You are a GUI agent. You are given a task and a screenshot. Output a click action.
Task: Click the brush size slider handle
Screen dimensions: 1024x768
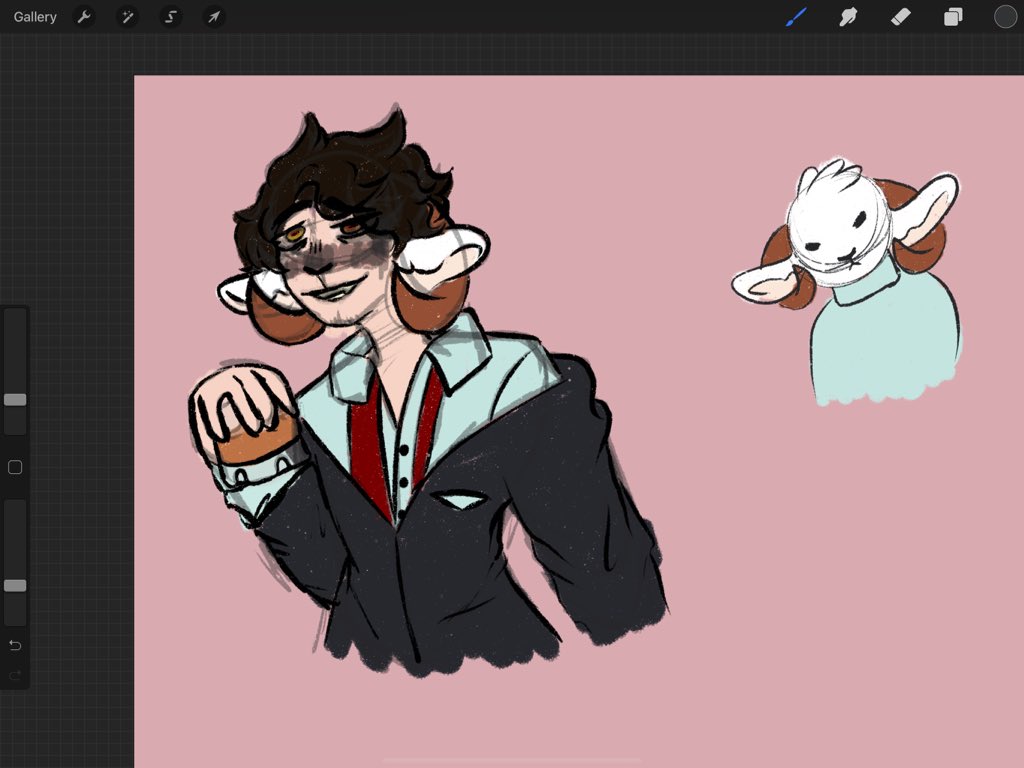15,400
